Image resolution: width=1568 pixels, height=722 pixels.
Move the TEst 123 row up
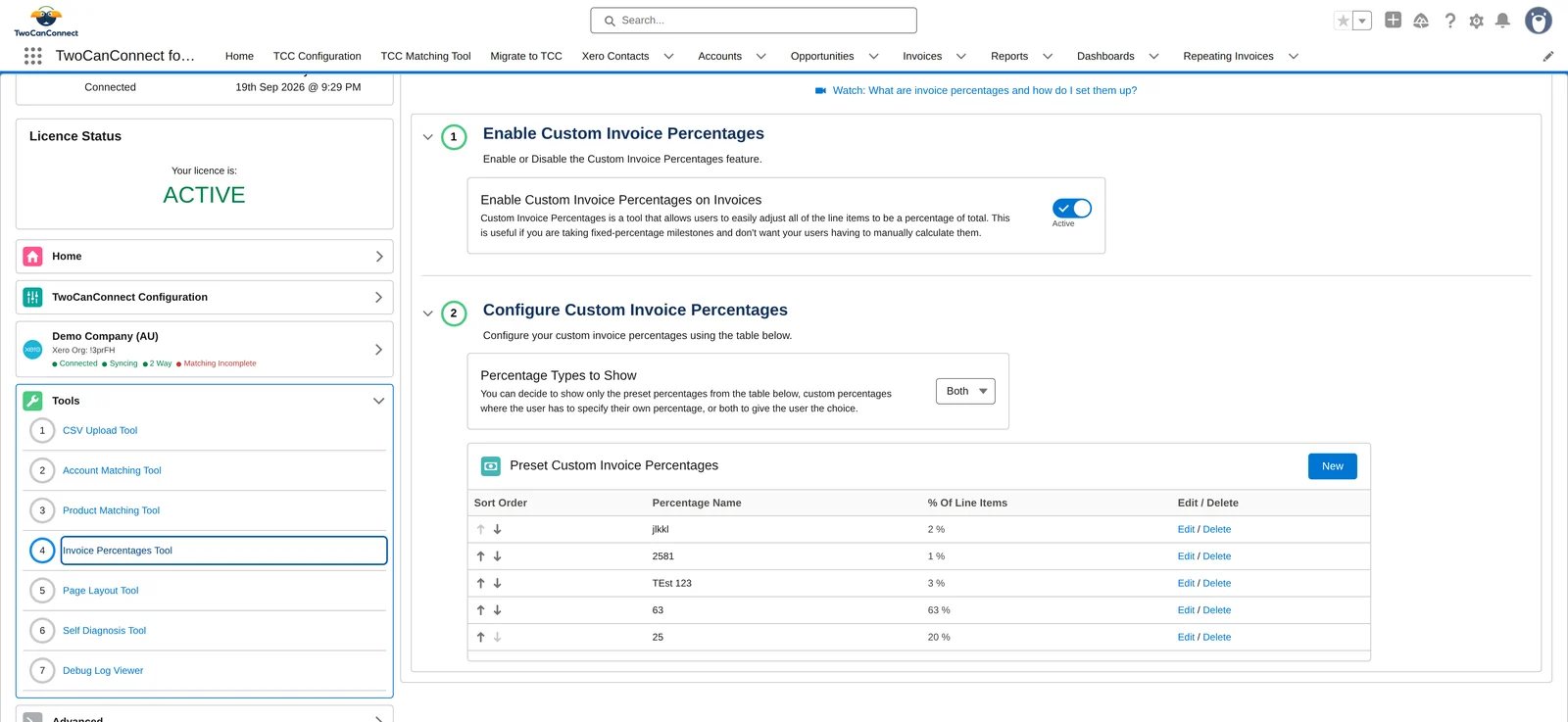480,583
